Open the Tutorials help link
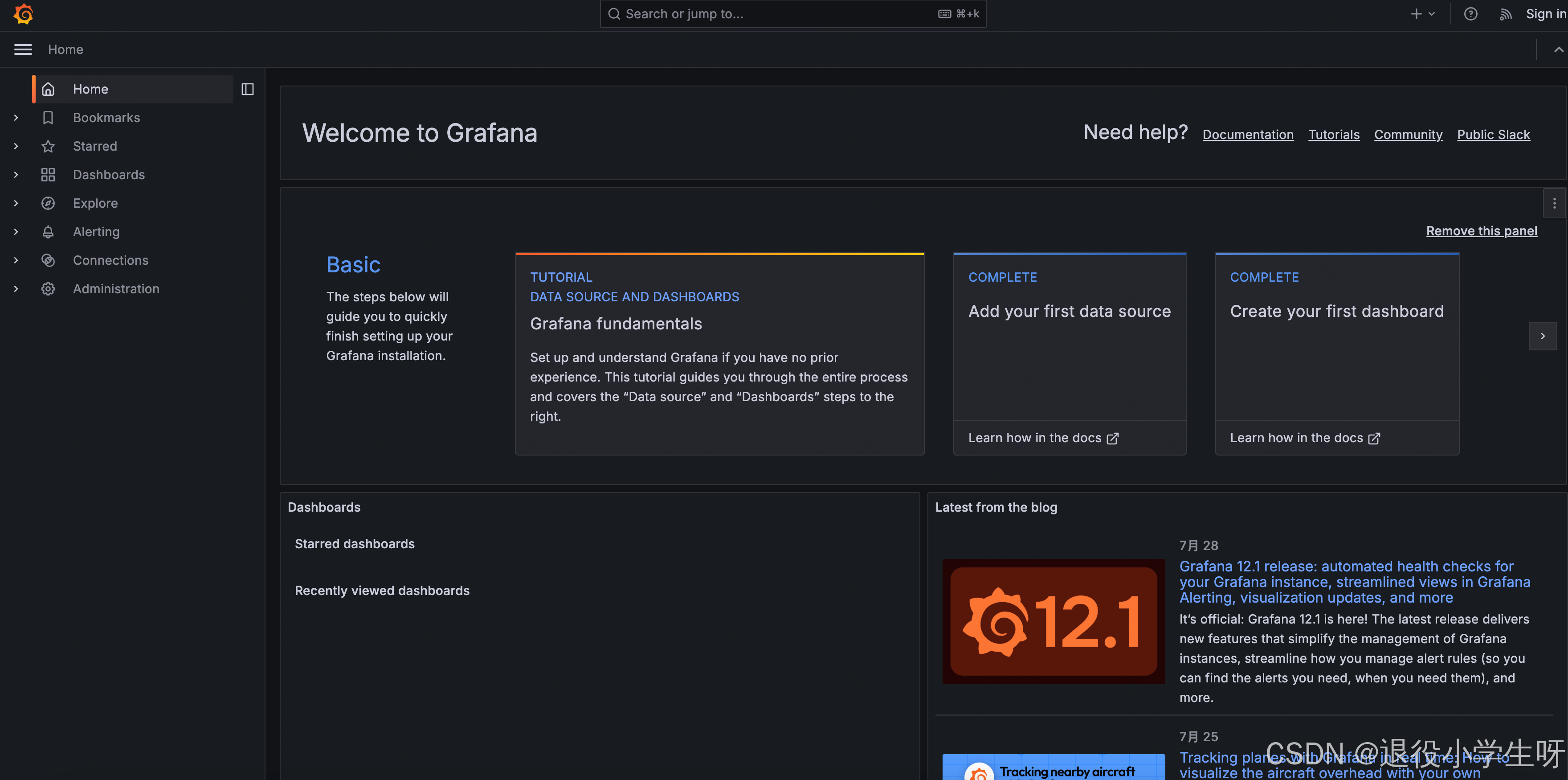 coord(1334,135)
